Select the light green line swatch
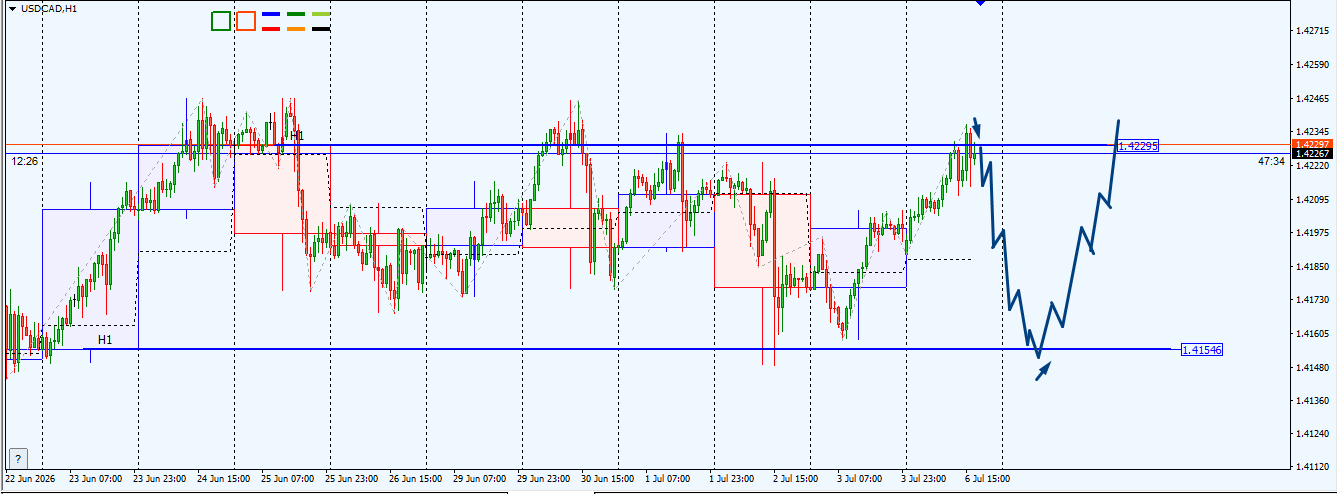This screenshot has height=494, width=1337. [321, 15]
